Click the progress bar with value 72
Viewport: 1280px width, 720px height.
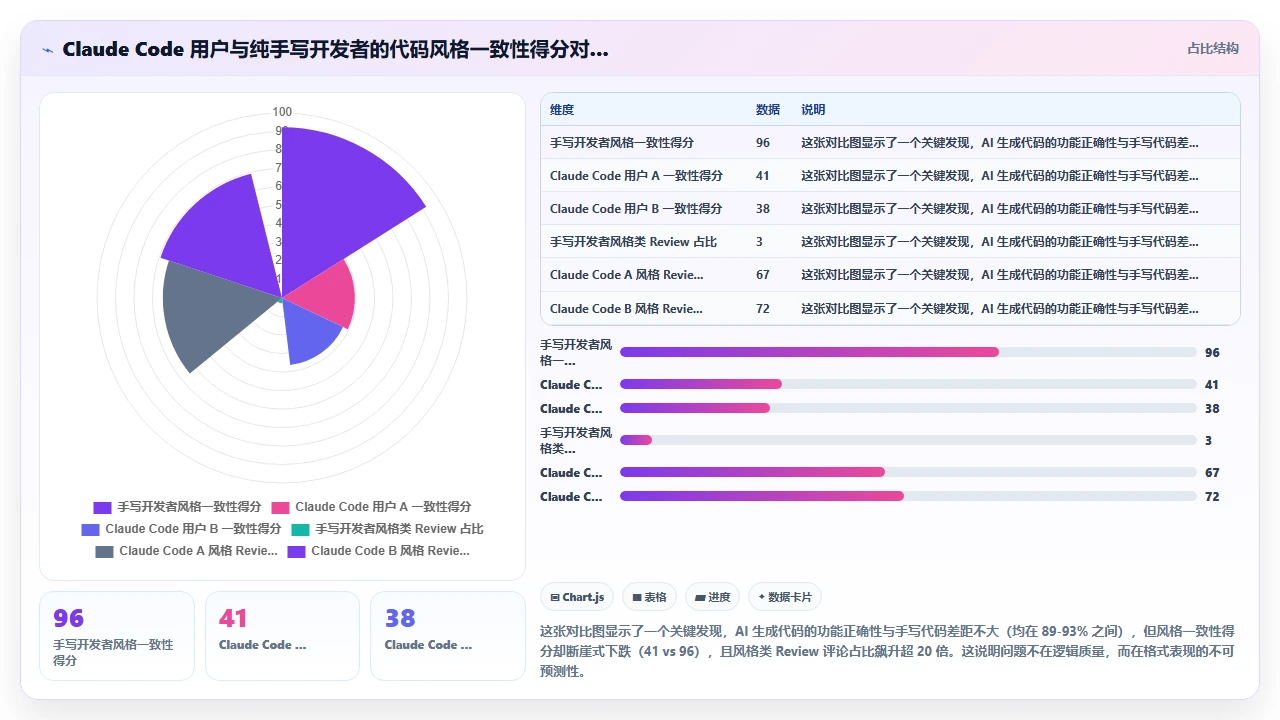pos(908,496)
